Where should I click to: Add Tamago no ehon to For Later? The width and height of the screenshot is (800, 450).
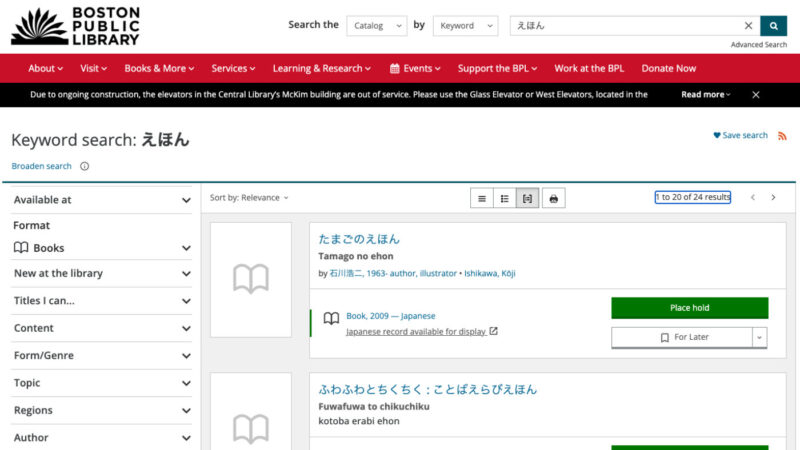point(682,337)
